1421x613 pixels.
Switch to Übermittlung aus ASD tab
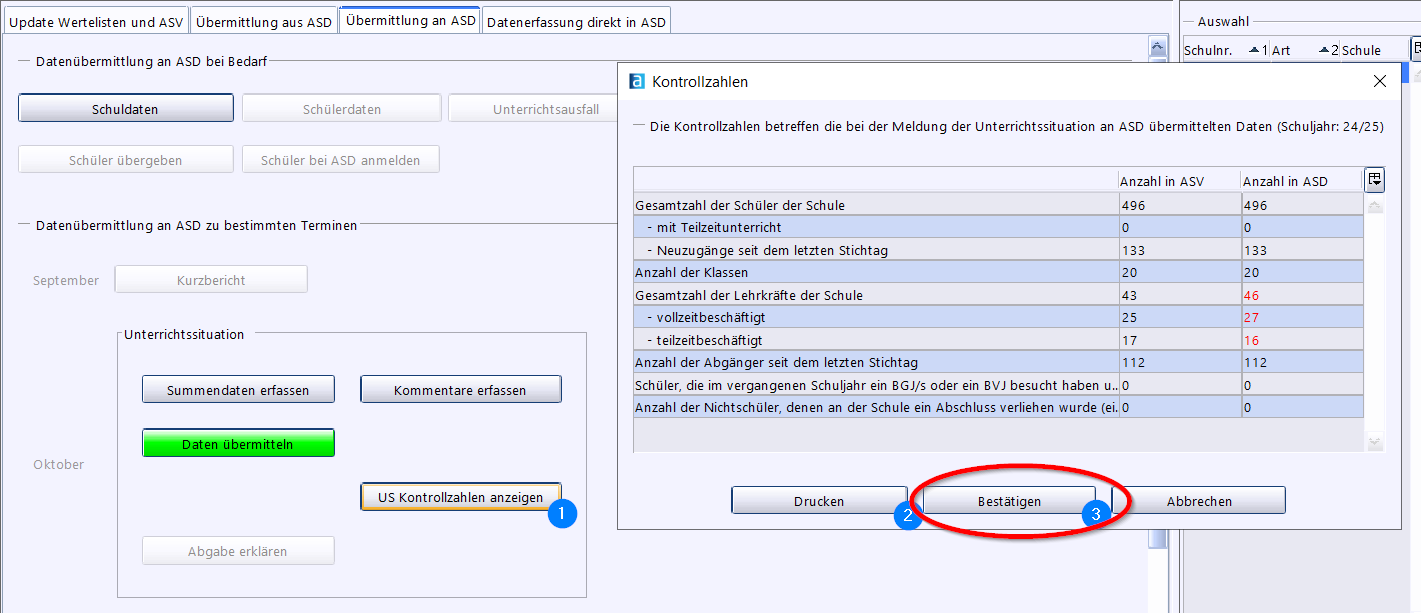[264, 21]
